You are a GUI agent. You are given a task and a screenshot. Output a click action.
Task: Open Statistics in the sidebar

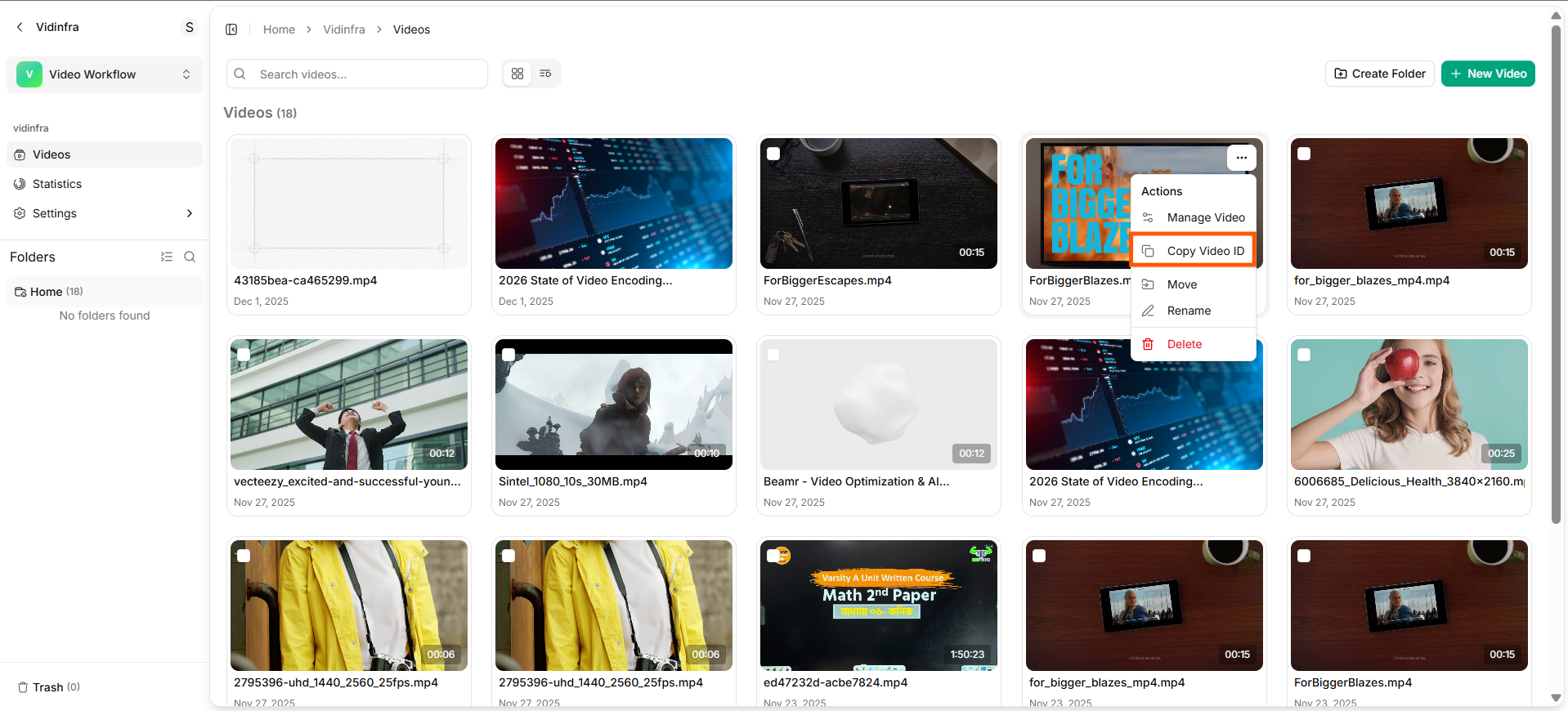point(105,184)
